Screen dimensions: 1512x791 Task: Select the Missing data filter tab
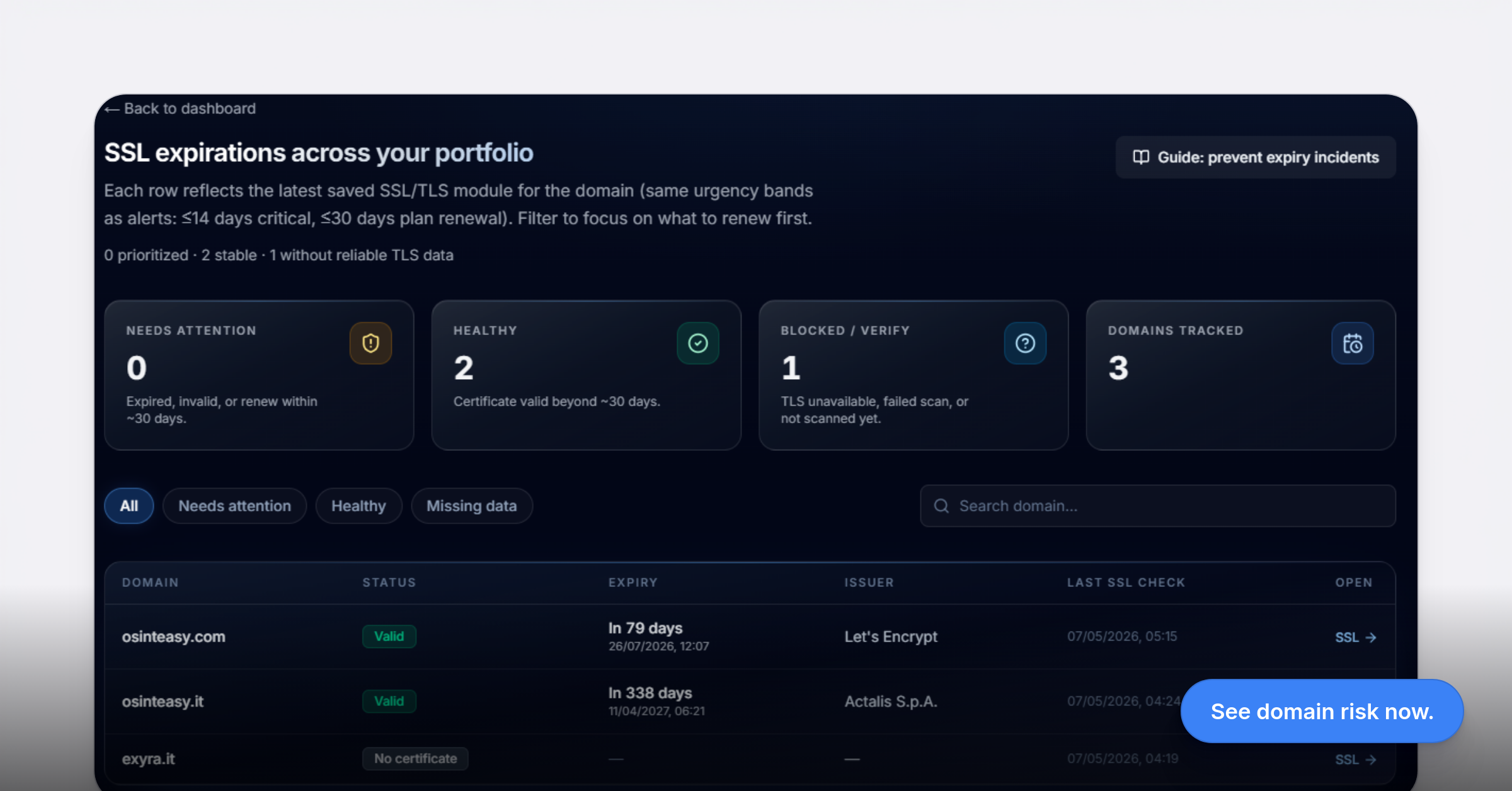(472, 506)
